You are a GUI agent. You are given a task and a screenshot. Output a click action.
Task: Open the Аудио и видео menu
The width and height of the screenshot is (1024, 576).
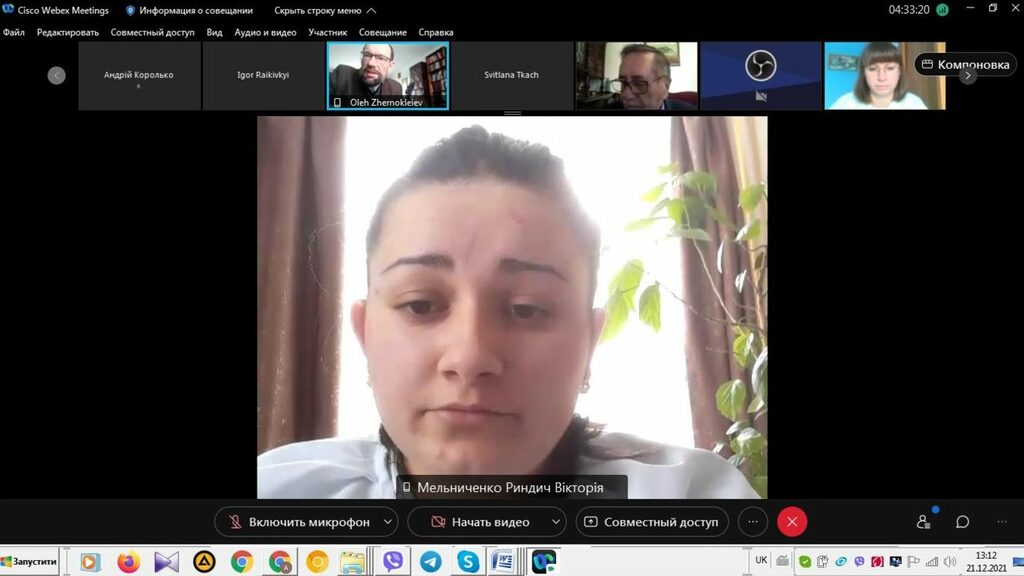click(265, 32)
